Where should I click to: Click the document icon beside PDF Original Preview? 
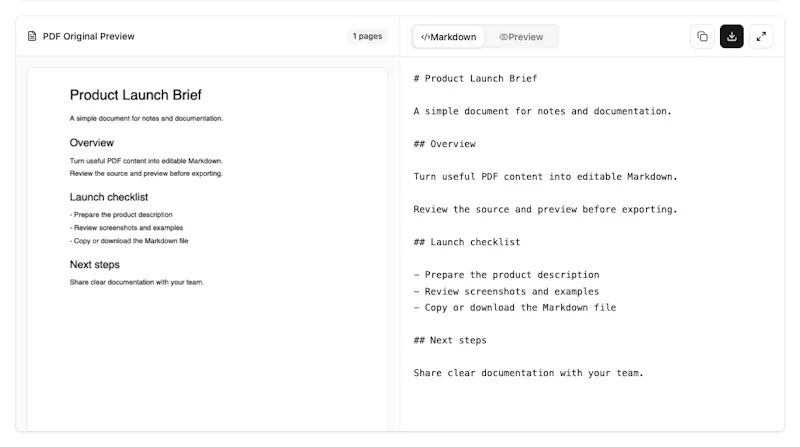pos(32,36)
